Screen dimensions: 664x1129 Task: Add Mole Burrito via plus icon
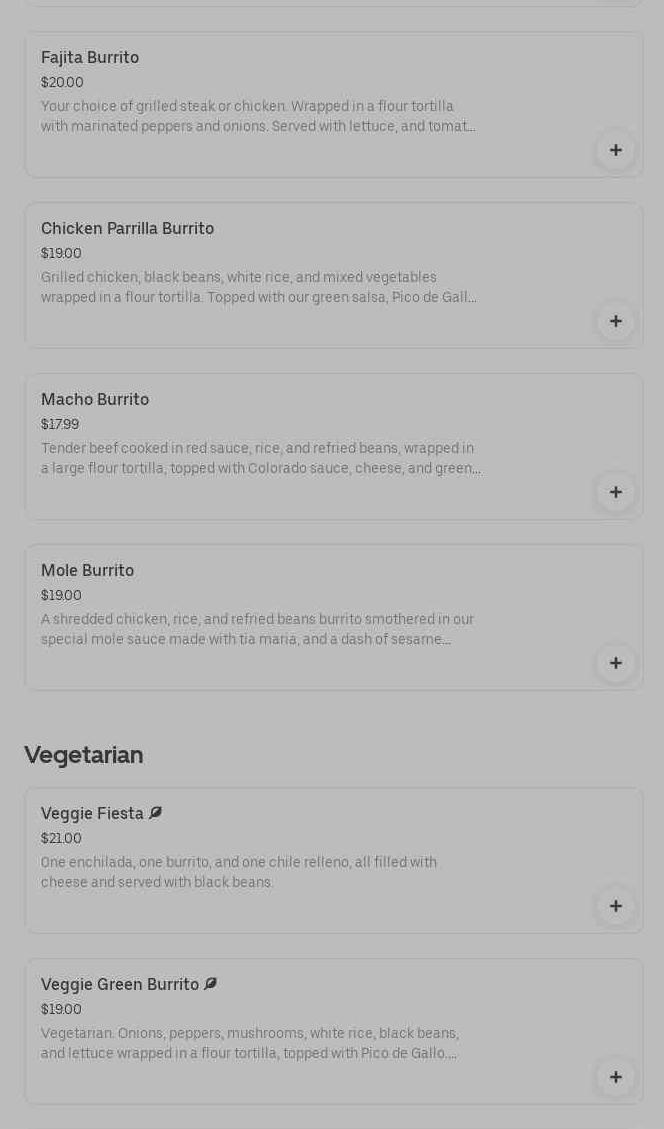click(x=616, y=663)
